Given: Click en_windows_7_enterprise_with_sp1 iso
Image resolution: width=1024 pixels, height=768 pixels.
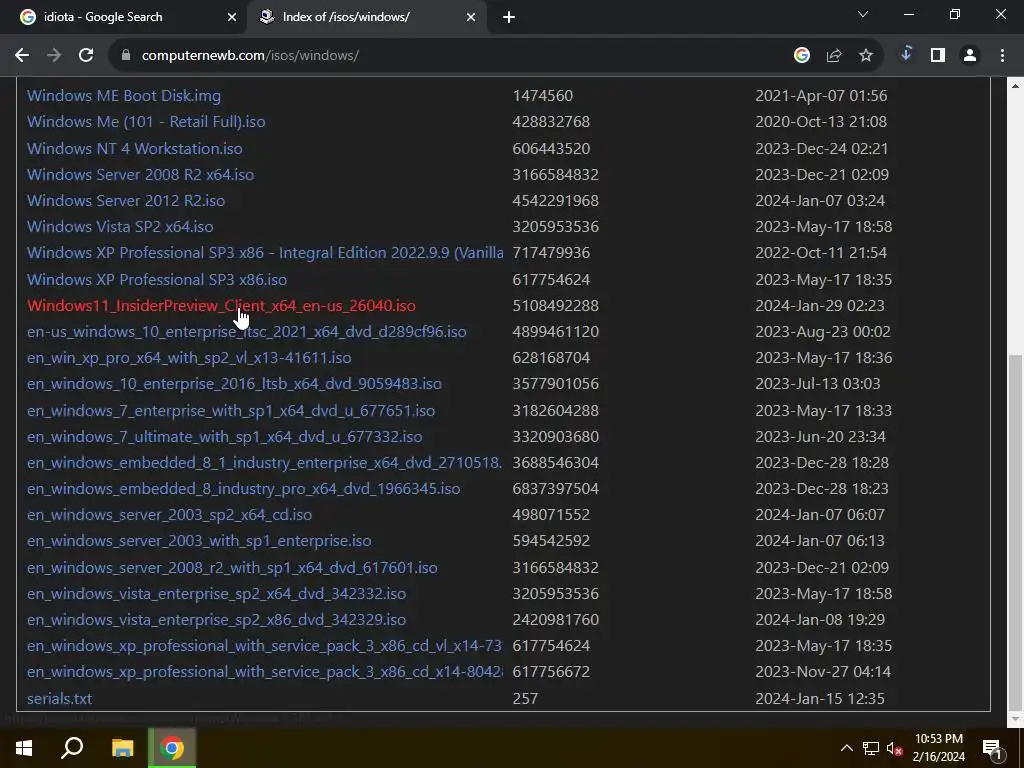Looking at the screenshot, I should 231,411.
